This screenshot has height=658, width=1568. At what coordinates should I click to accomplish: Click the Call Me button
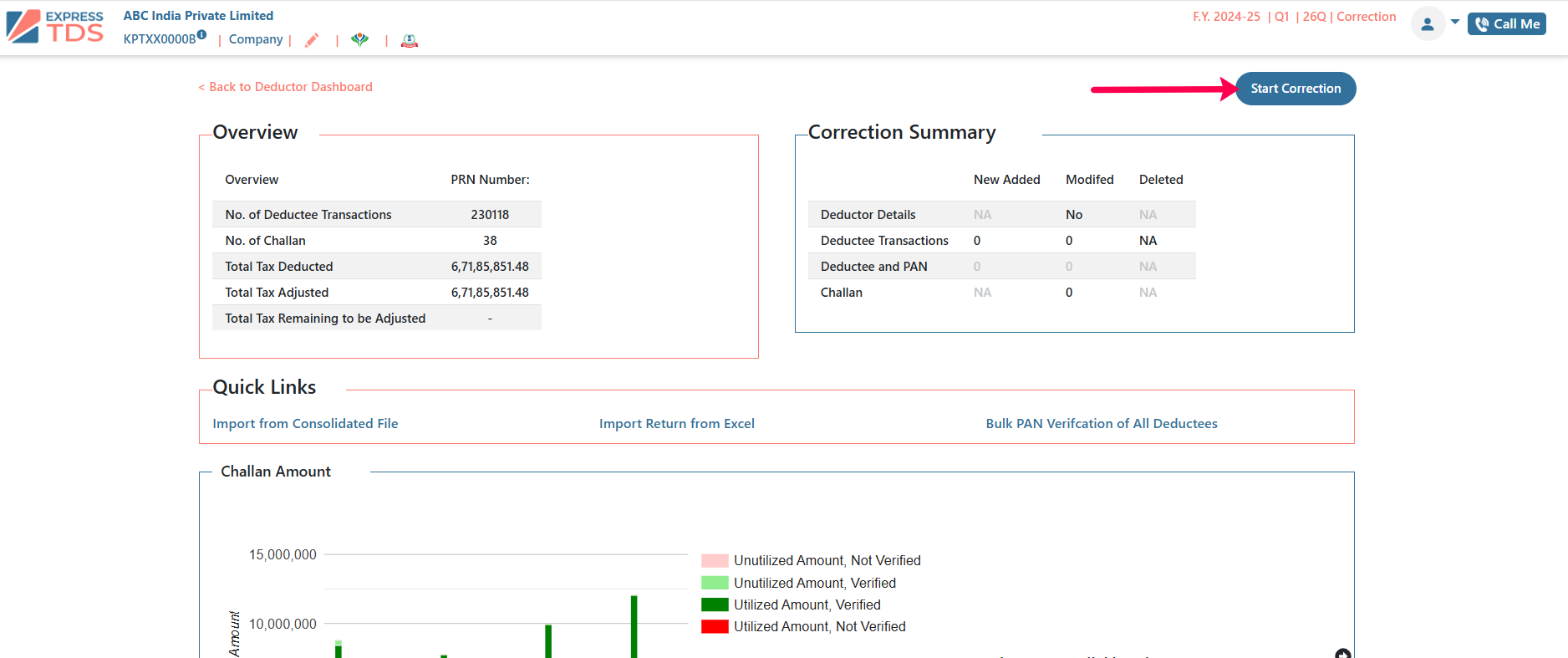[x=1507, y=23]
